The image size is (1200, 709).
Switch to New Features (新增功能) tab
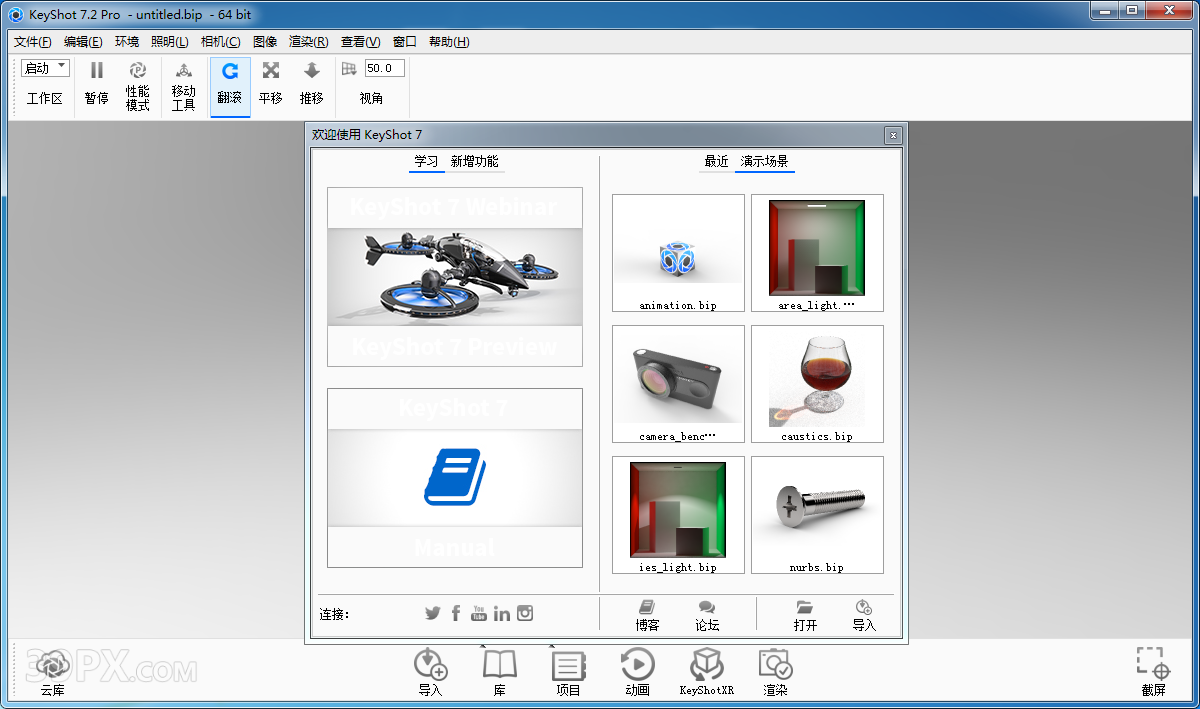474,161
